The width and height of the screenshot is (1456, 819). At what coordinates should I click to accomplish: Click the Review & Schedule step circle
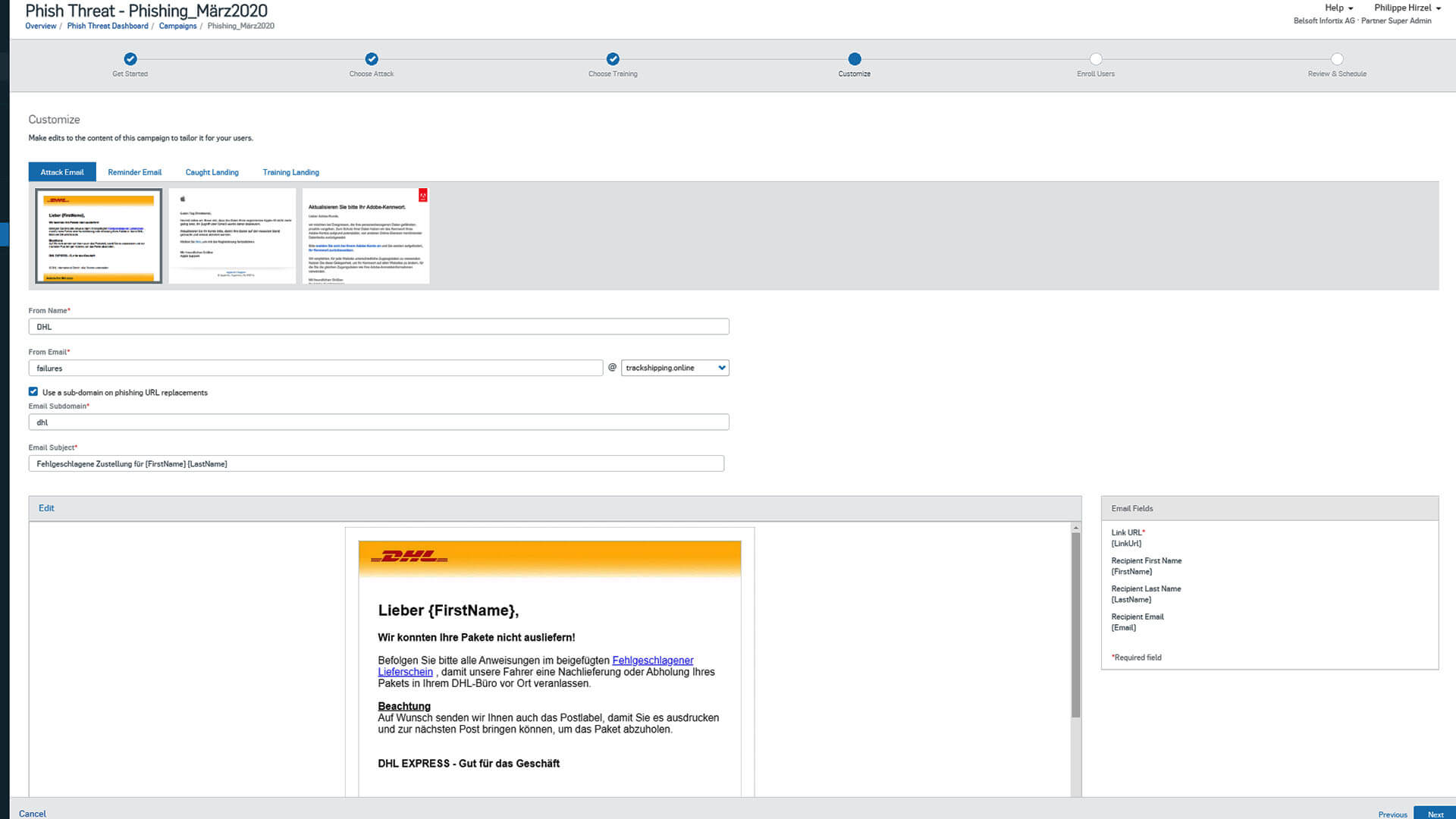[x=1337, y=59]
